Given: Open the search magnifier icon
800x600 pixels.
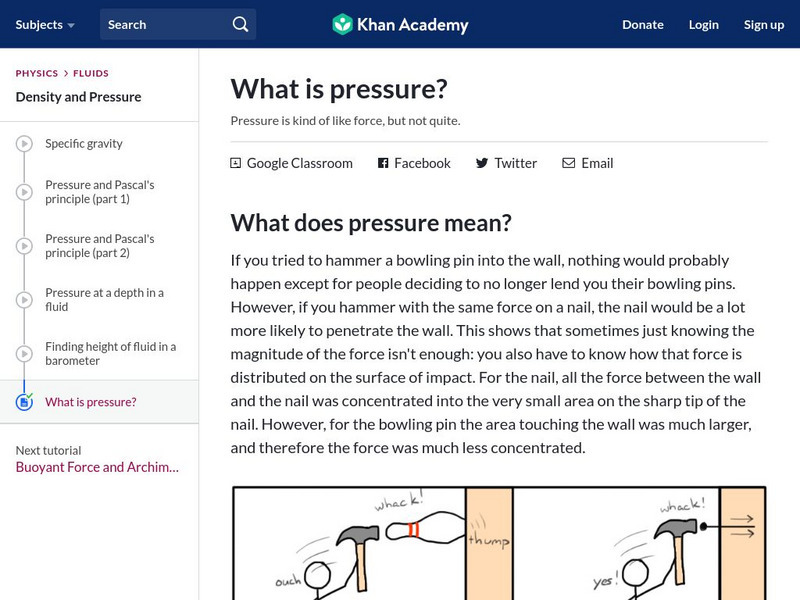Looking at the screenshot, I should (x=239, y=23).
